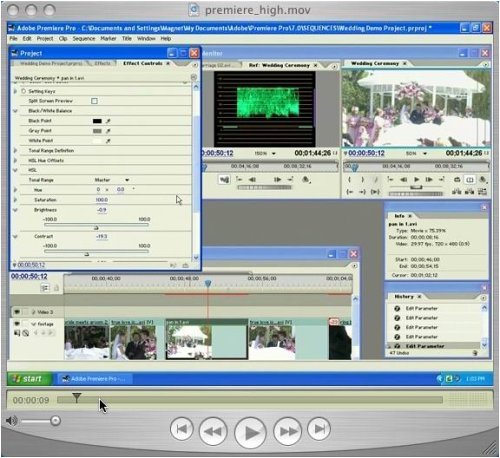Toggle Footage track visibility eye
Viewport: 500px width, 458px height.
(17, 324)
